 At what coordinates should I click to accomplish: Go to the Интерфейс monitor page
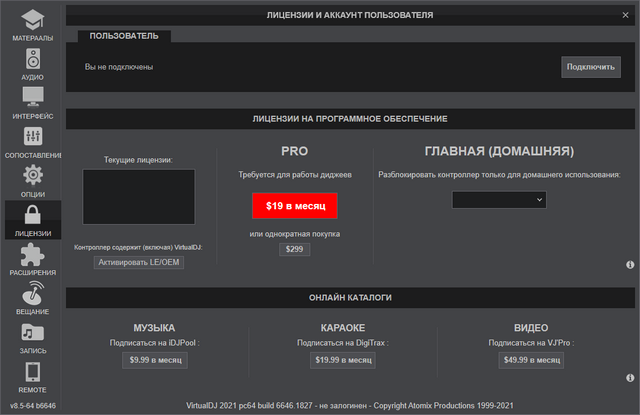[32, 102]
